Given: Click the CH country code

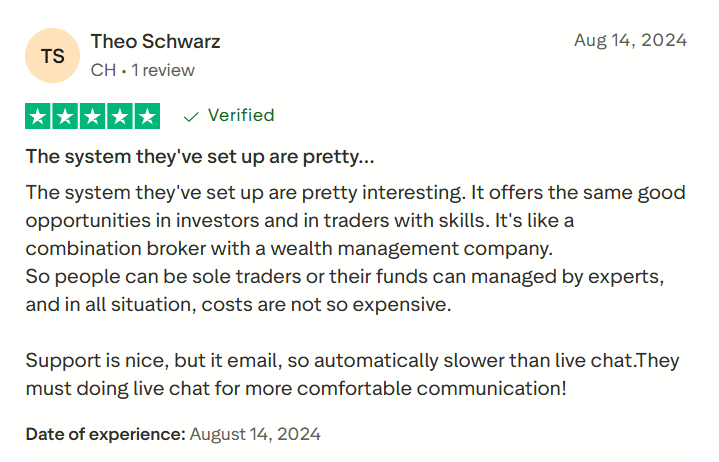Looking at the screenshot, I should (x=103, y=70).
